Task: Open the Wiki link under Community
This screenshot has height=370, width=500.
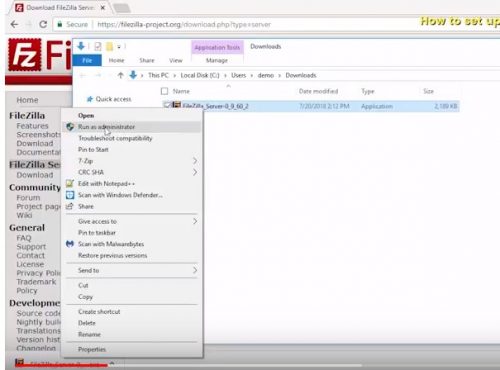Action: click(x=24, y=215)
